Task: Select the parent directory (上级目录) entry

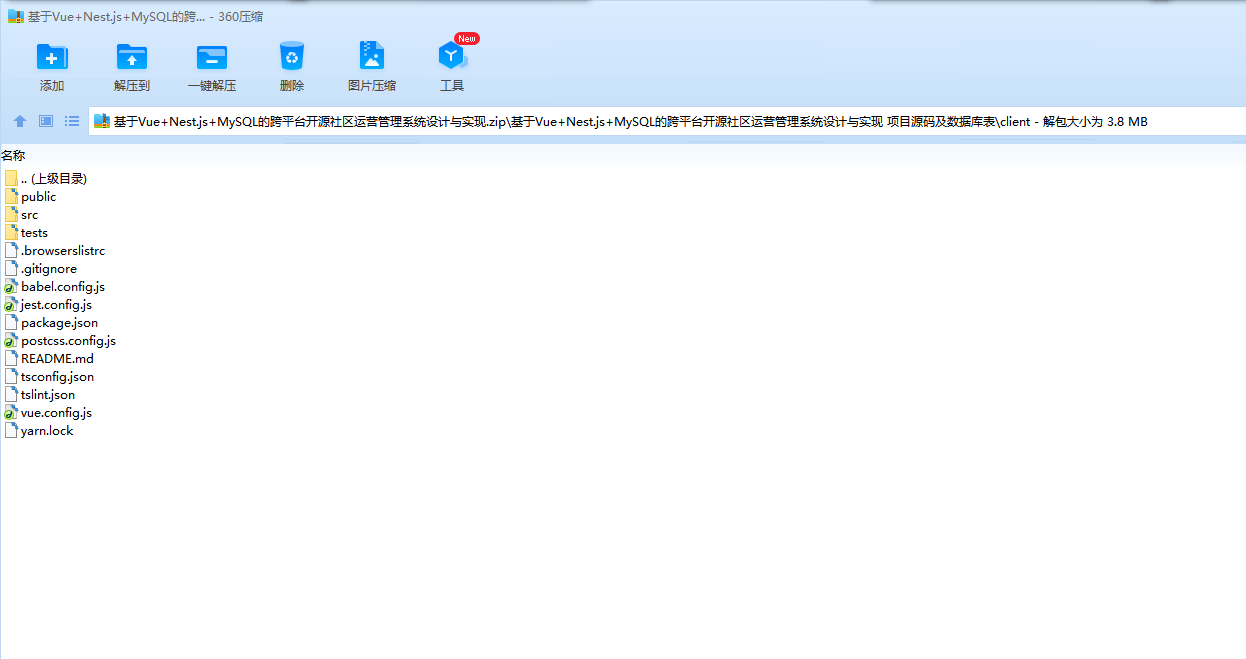Action: pos(46,179)
